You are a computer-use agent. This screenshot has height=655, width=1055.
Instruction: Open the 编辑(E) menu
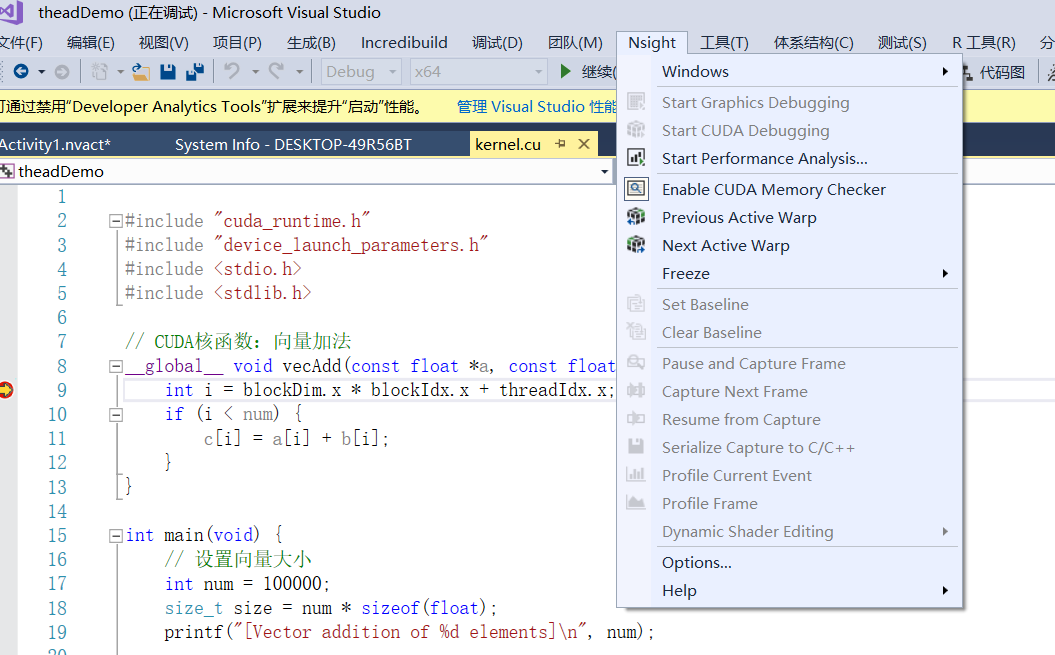tap(91, 42)
